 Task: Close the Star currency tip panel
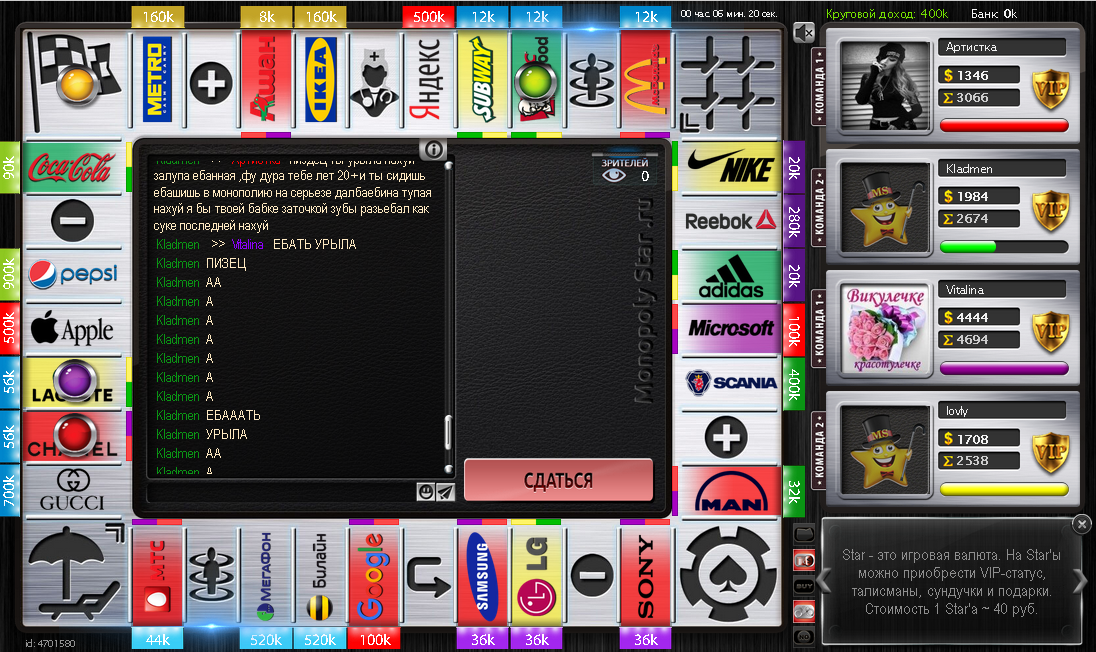[1081, 523]
